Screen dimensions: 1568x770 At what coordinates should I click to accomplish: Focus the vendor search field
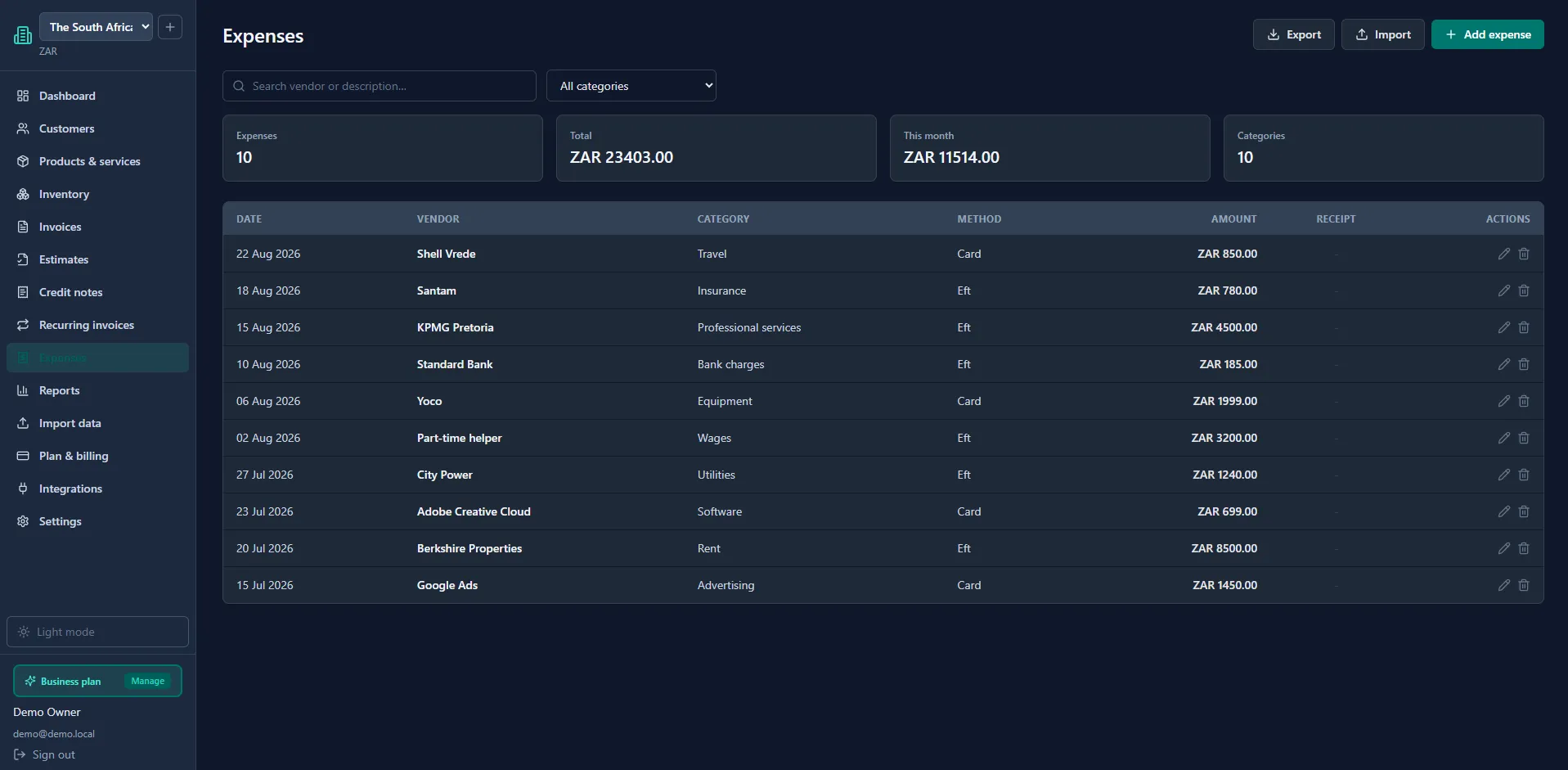tap(380, 86)
